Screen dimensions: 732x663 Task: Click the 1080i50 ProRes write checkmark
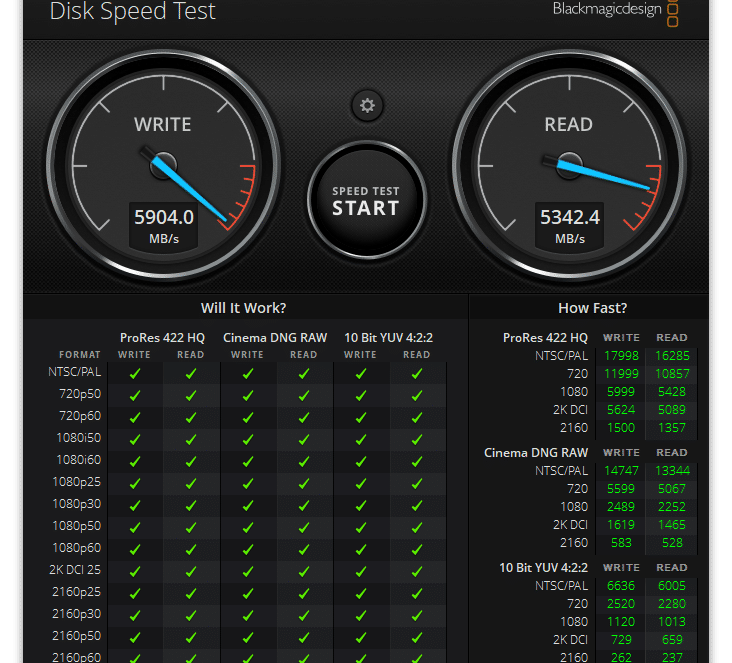[135, 439]
